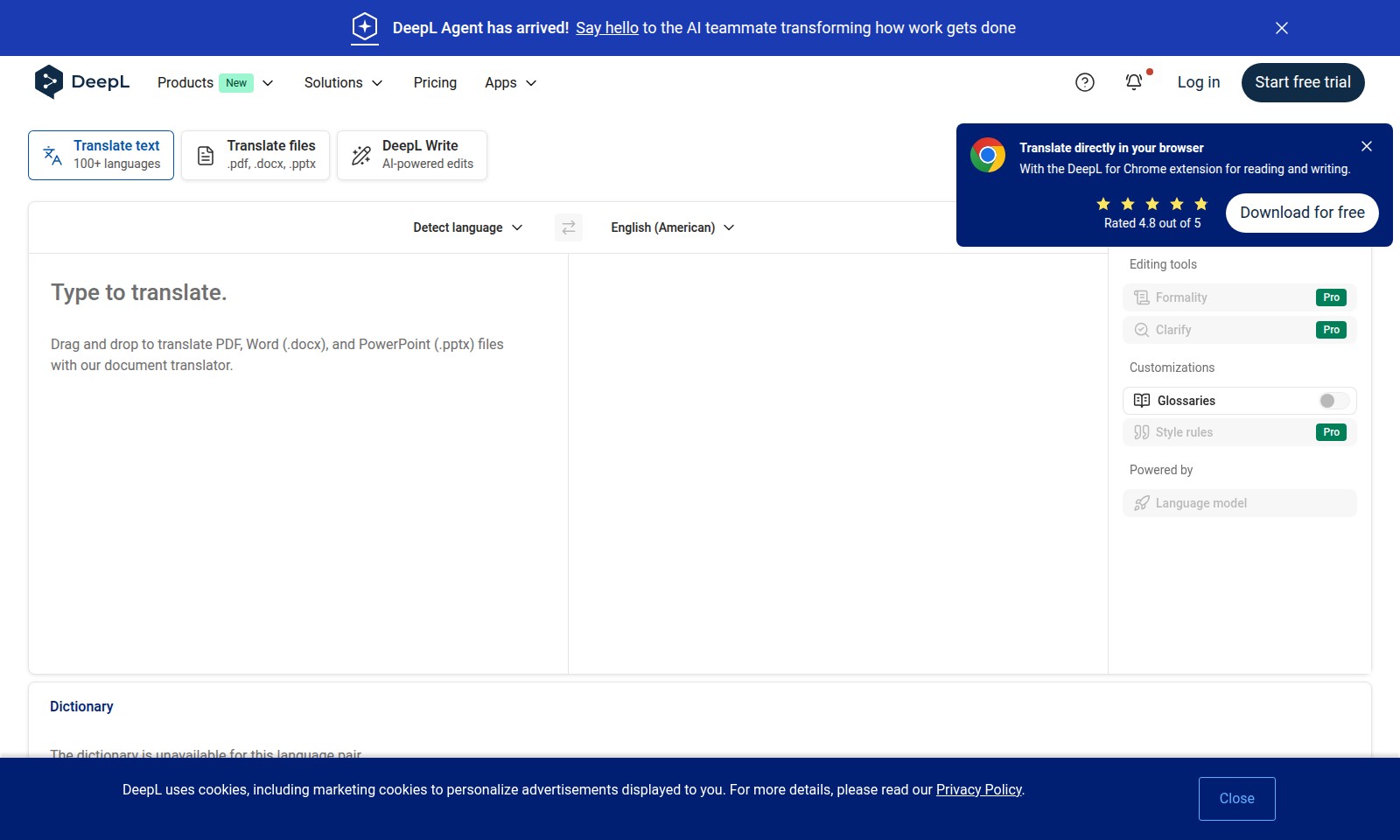Close the Chrome extension popup

coord(1367,146)
